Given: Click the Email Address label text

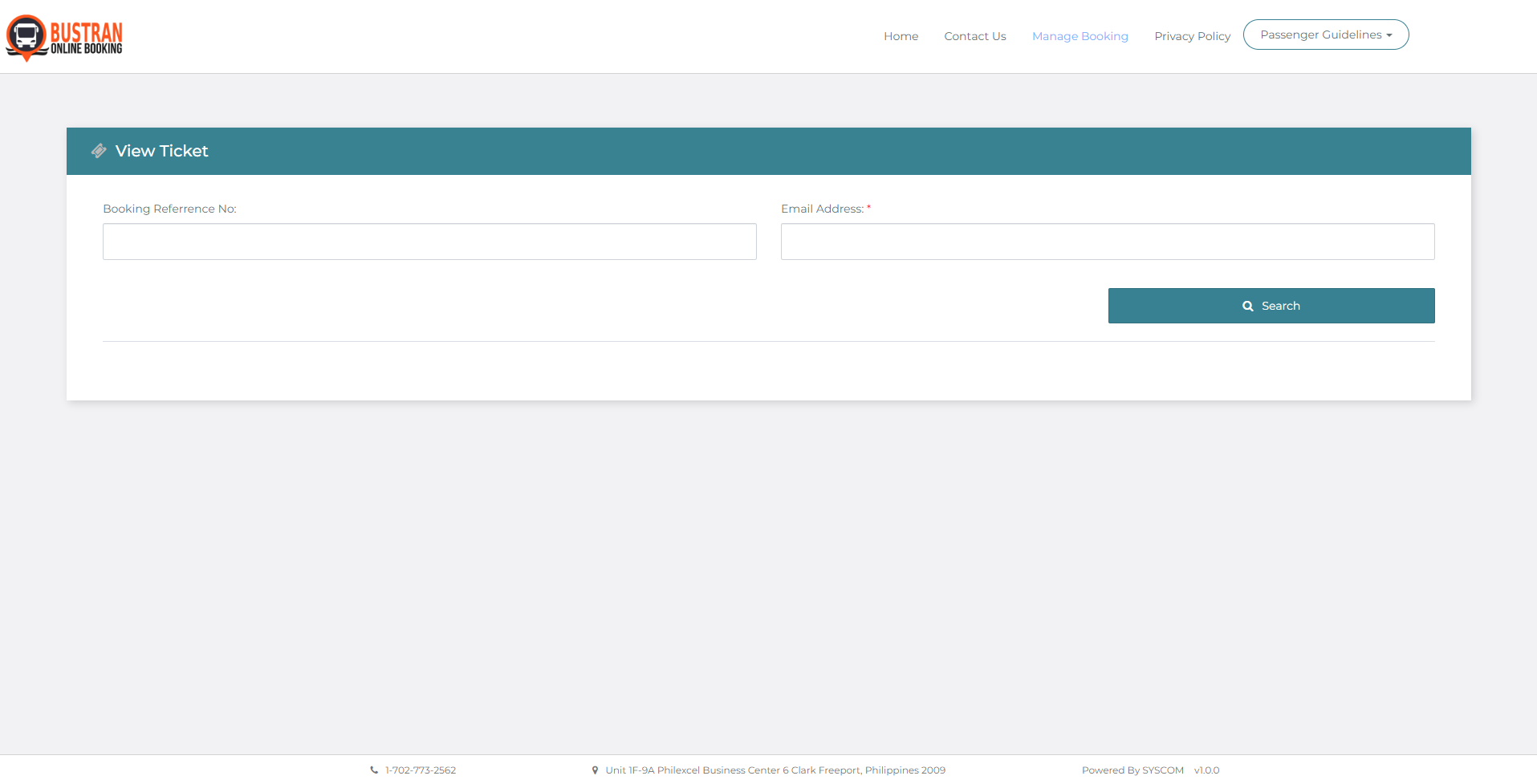Looking at the screenshot, I should point(822,209).
